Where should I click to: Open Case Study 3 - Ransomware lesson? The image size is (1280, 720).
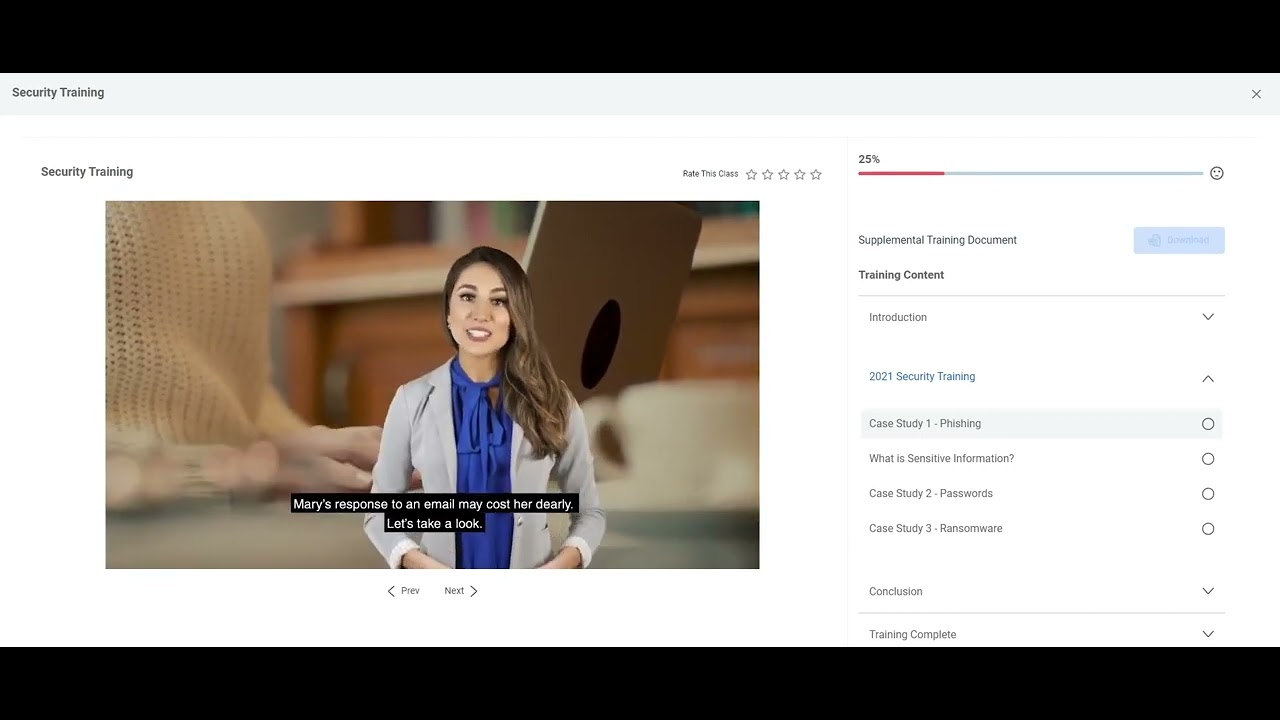(x=1041, y=529)
